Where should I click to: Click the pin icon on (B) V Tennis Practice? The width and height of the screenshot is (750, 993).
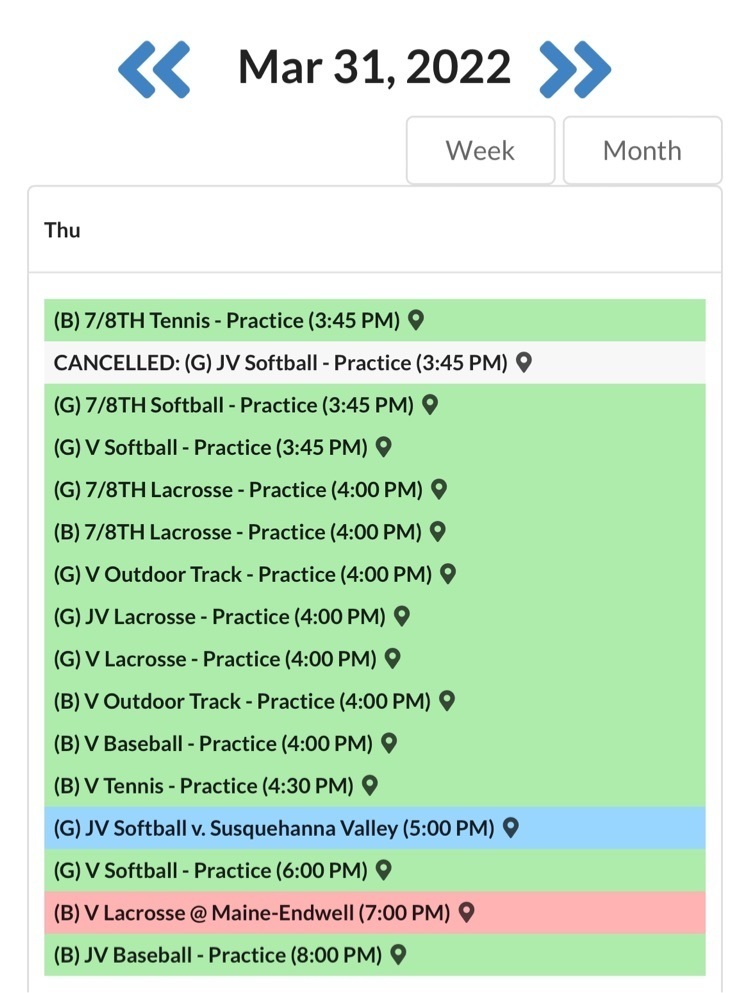[367, 786]
